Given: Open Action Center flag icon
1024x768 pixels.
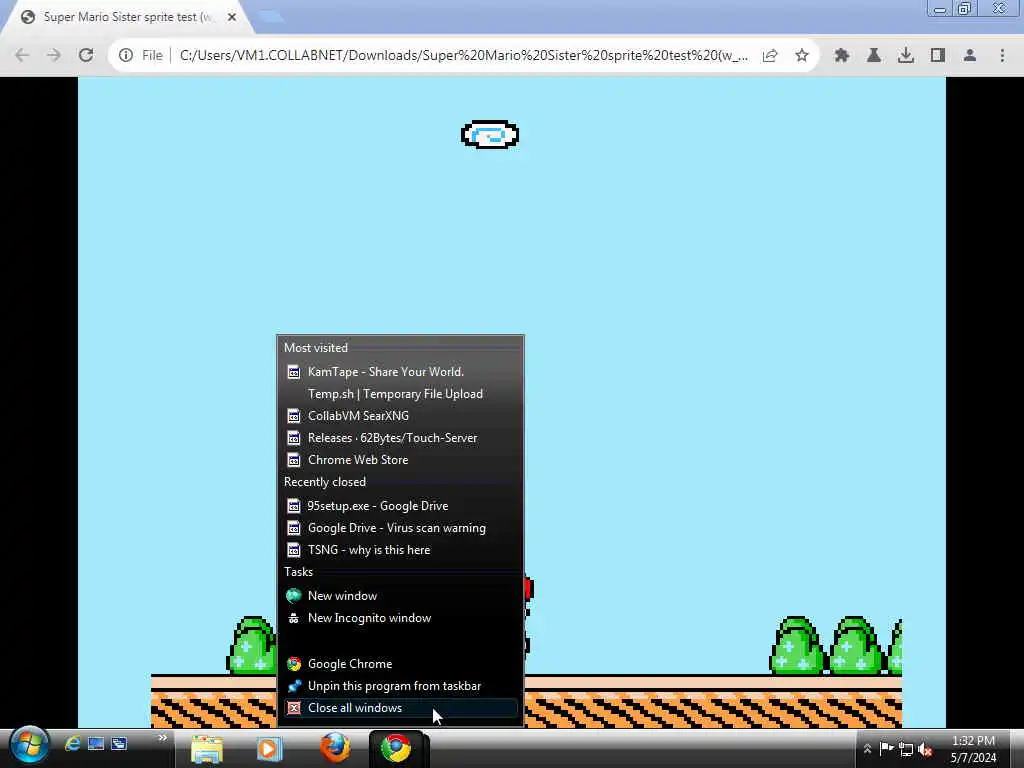Looking at the screenshot, I should [886, 748].
